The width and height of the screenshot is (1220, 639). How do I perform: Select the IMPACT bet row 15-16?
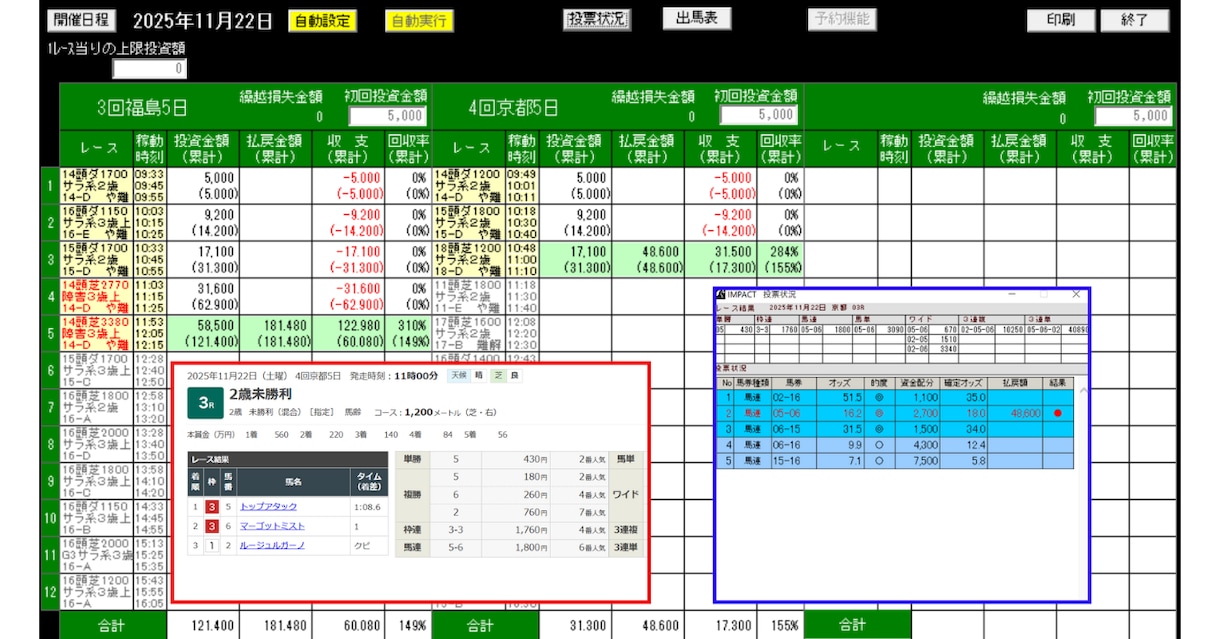point(897,459)
